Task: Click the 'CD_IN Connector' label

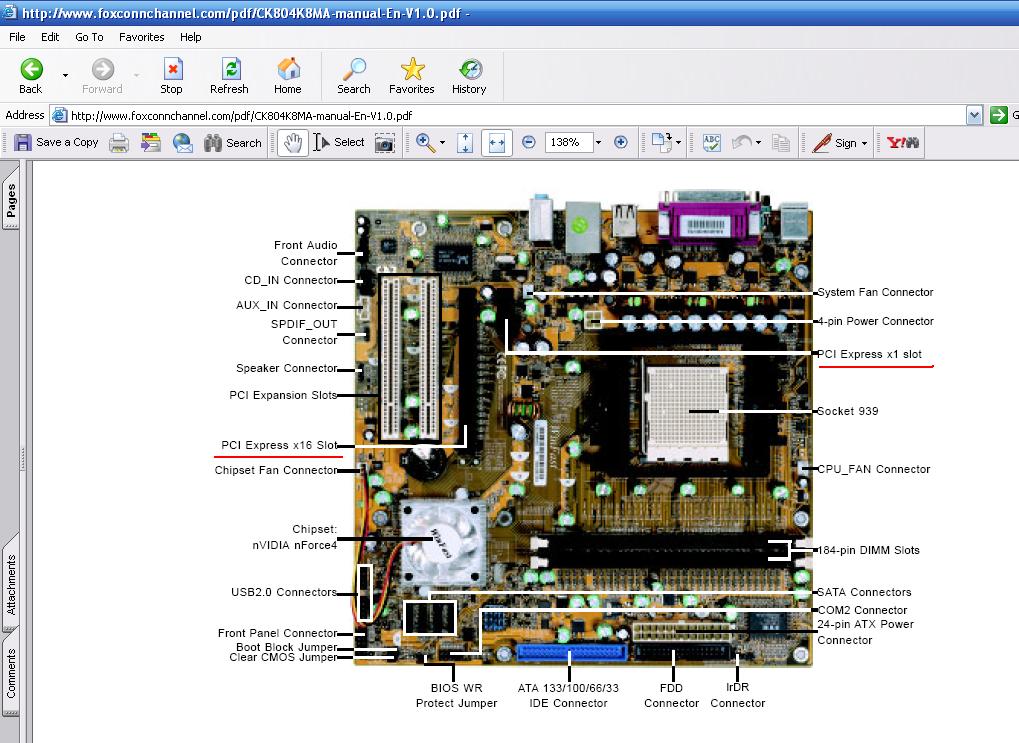Action: (290, 280)
